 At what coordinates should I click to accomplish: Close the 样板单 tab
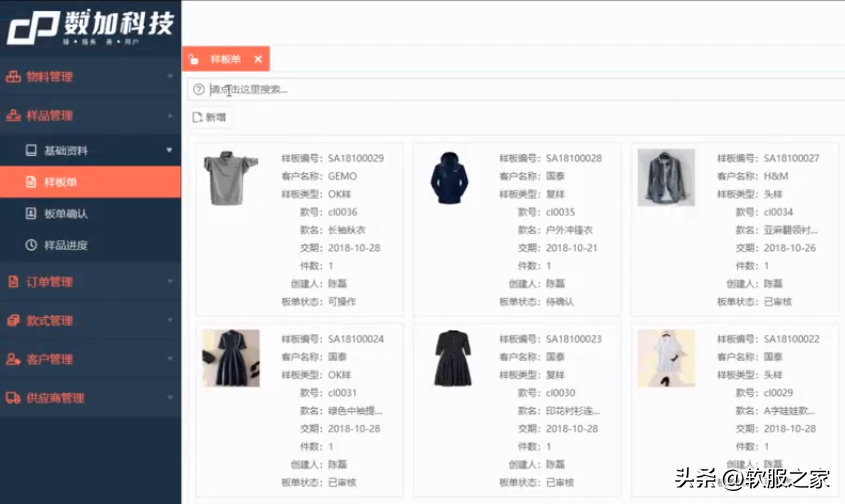(x=258, y=60)
